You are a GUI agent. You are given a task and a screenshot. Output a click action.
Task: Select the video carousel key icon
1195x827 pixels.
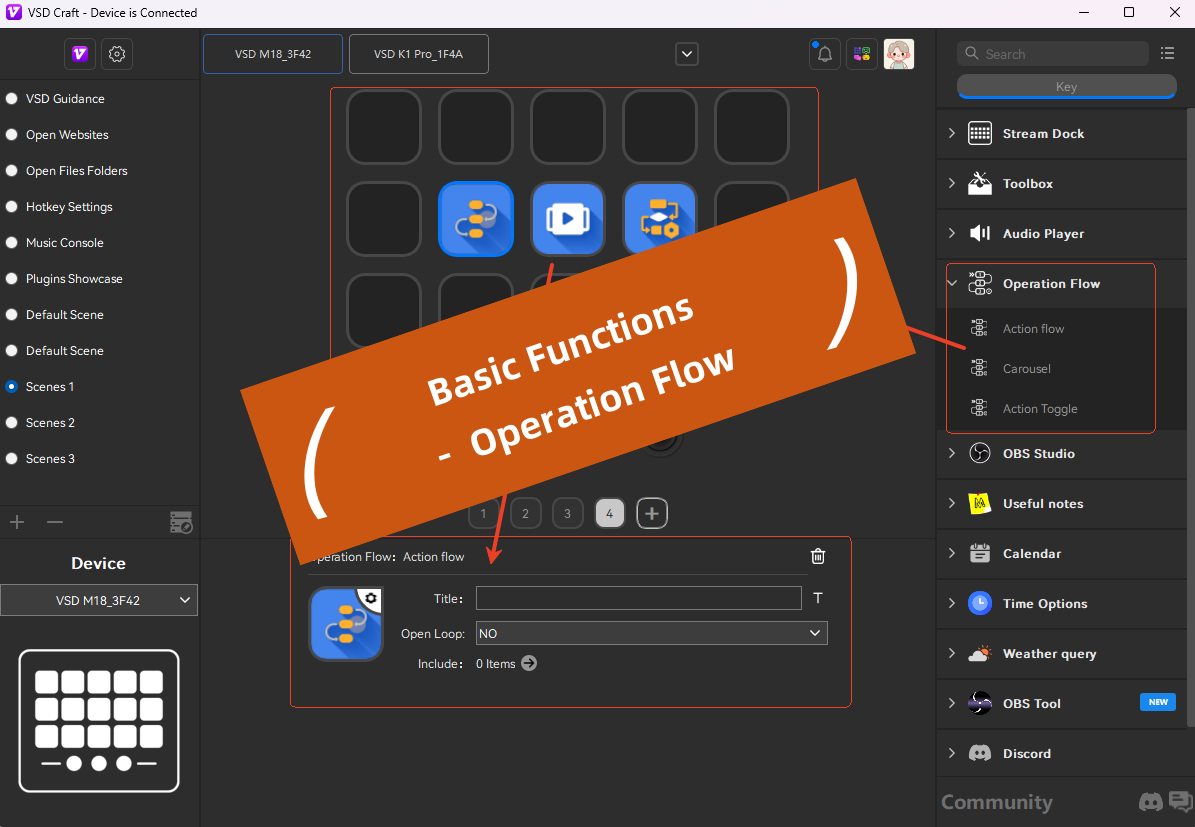[567, 218]
